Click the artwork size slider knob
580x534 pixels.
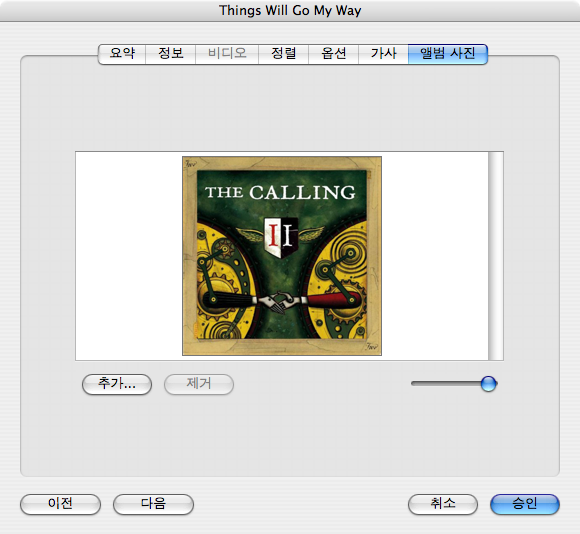coord(489,384)
